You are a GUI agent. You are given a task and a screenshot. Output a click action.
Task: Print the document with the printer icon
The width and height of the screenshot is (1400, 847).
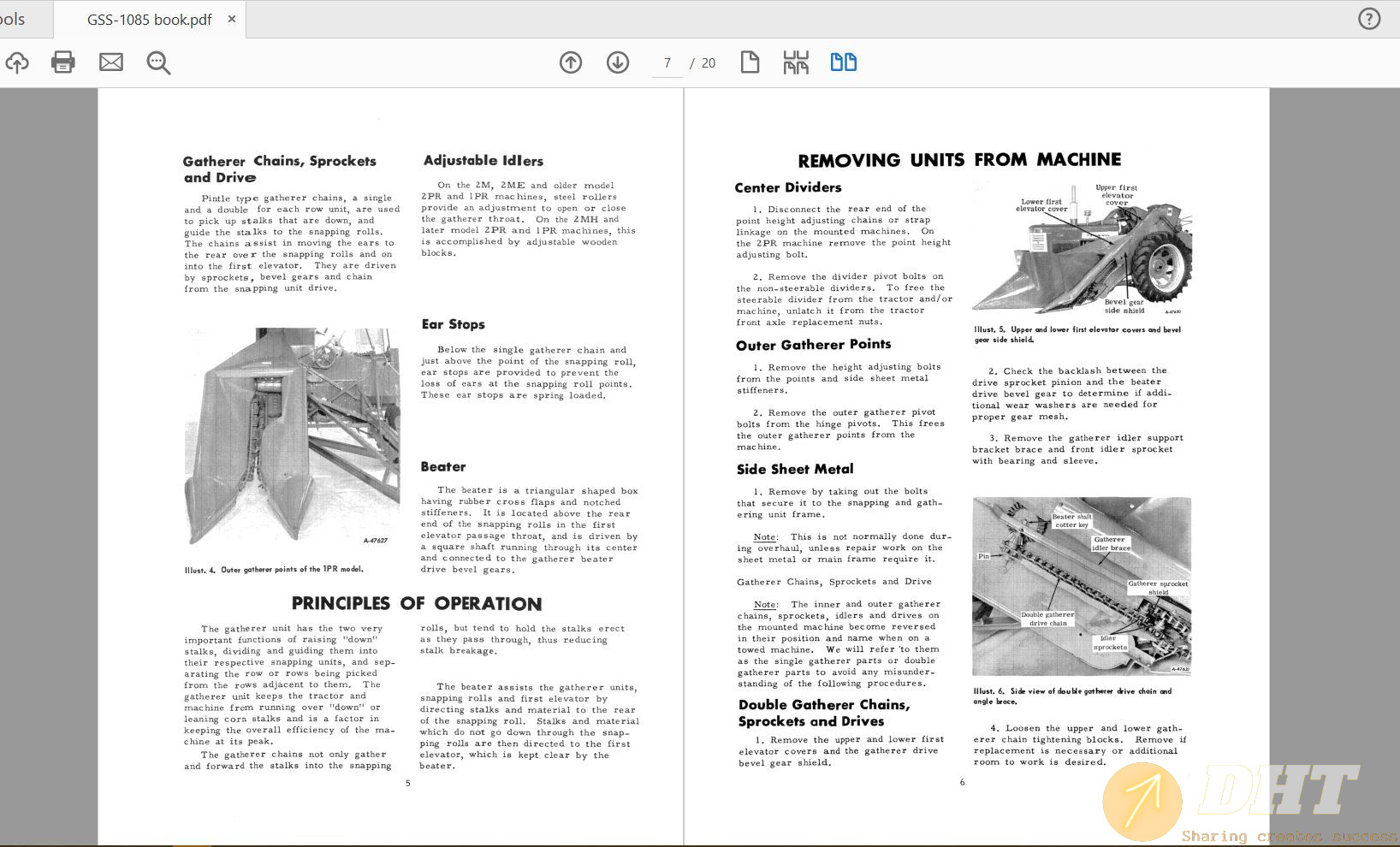tap(63, 62)
